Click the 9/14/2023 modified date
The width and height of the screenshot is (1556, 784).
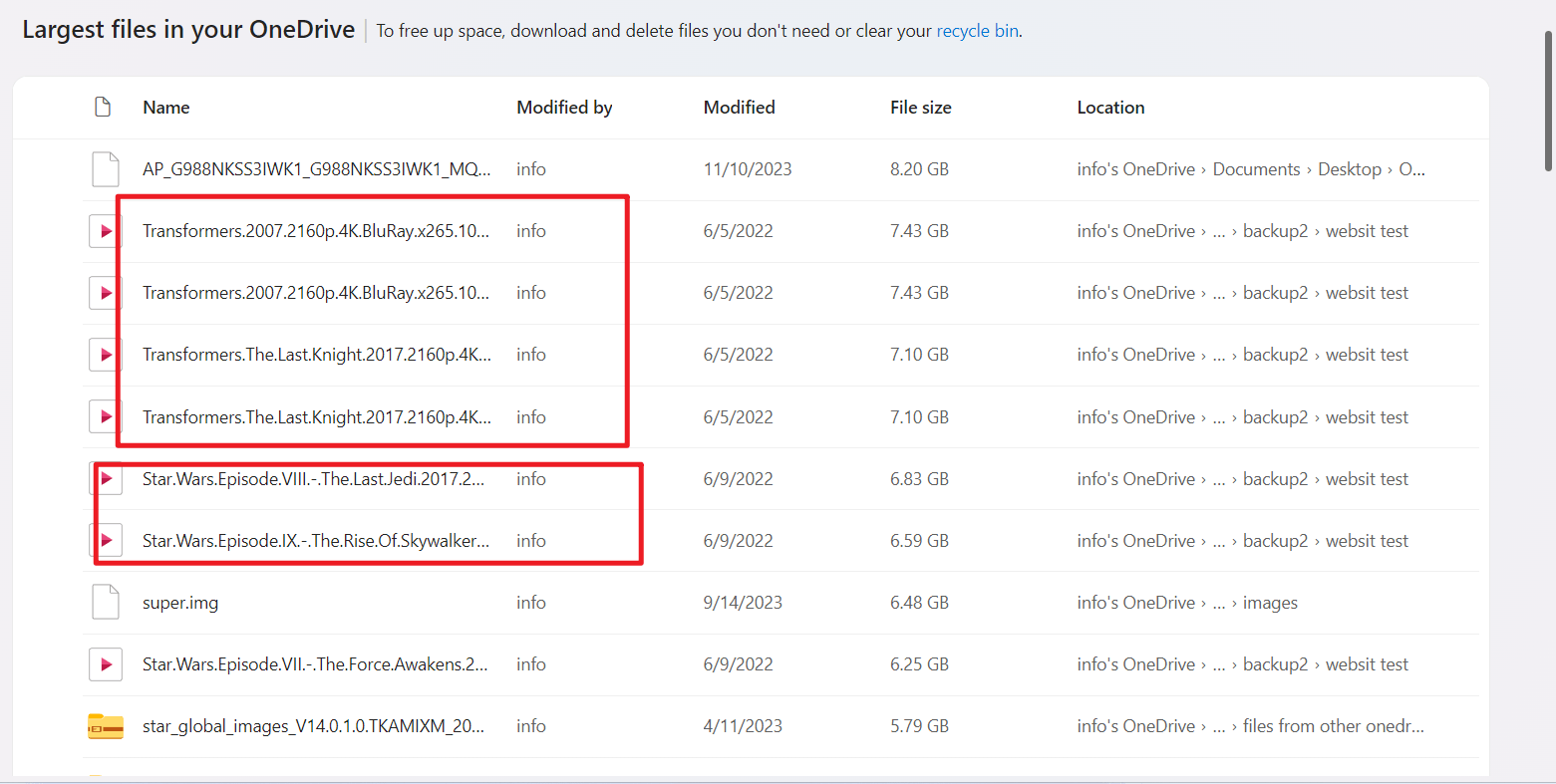point(743,603)
